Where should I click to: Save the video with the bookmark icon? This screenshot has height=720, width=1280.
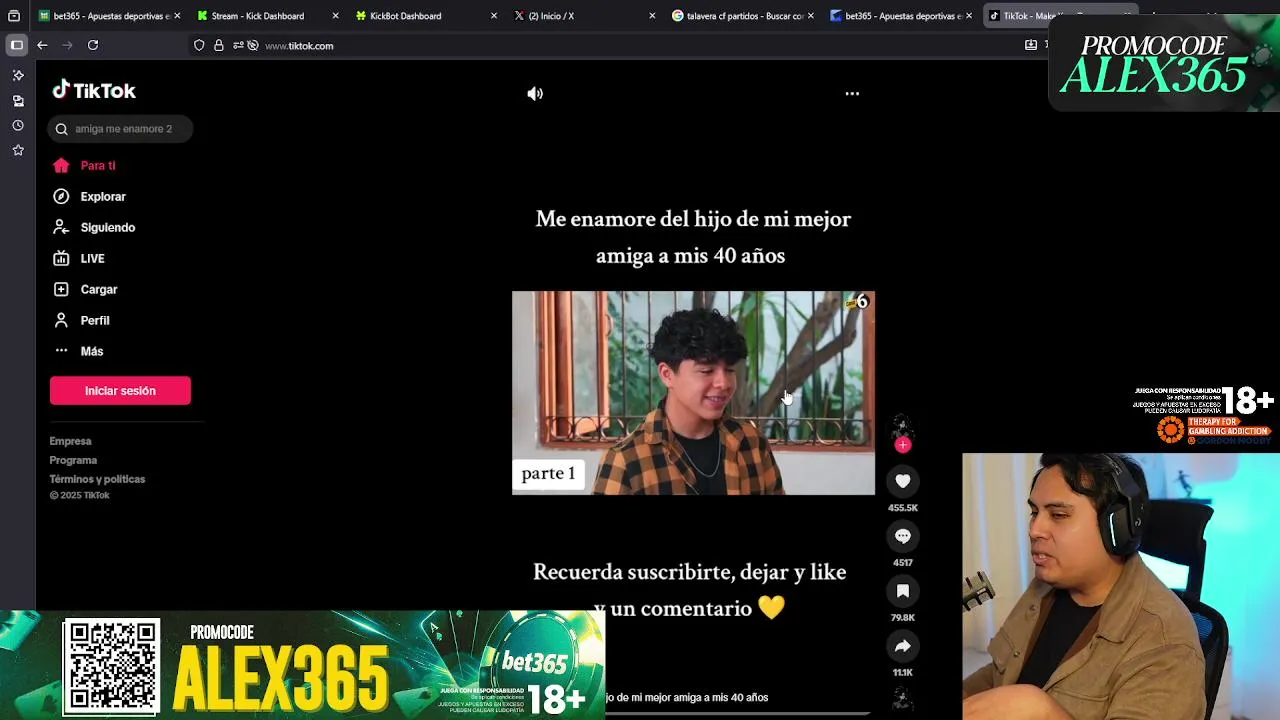click(x=902, y=591)
